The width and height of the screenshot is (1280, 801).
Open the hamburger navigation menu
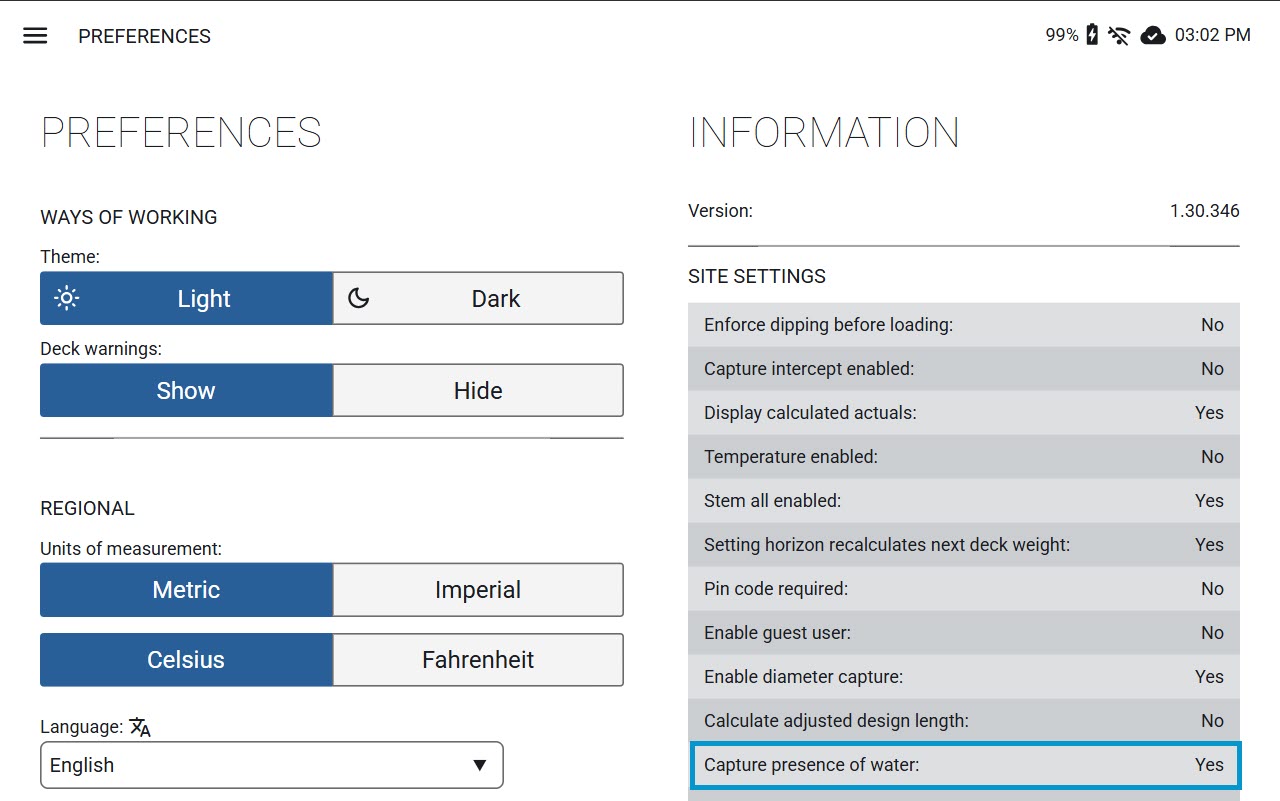coord(35,36)
